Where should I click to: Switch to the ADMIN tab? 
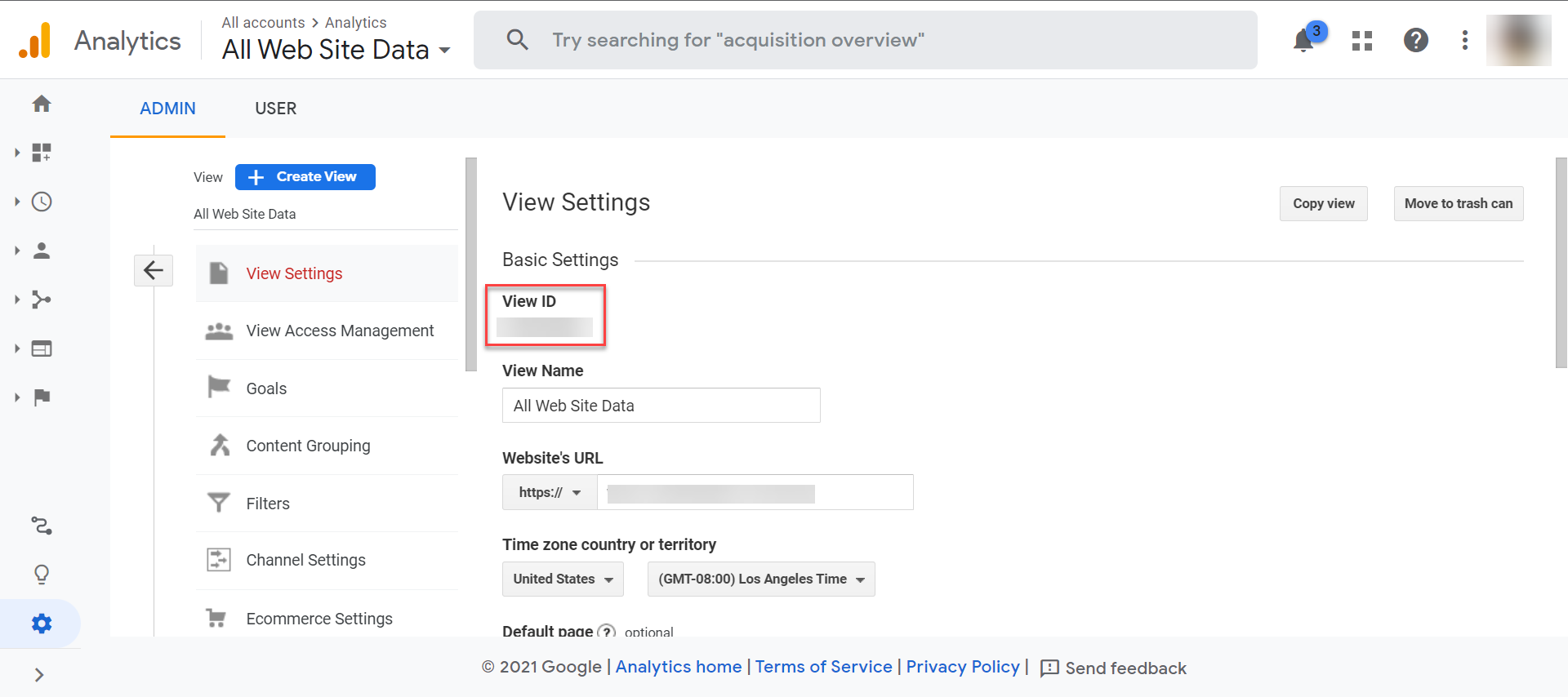click(x=167, y=109)
